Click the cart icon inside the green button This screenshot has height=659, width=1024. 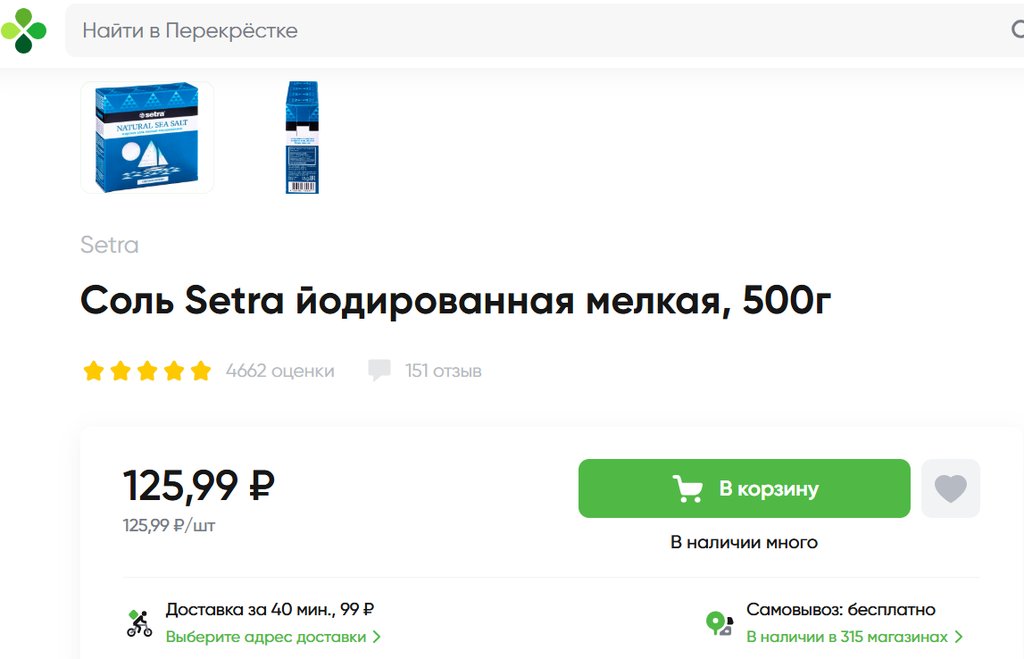pos(687,489)
